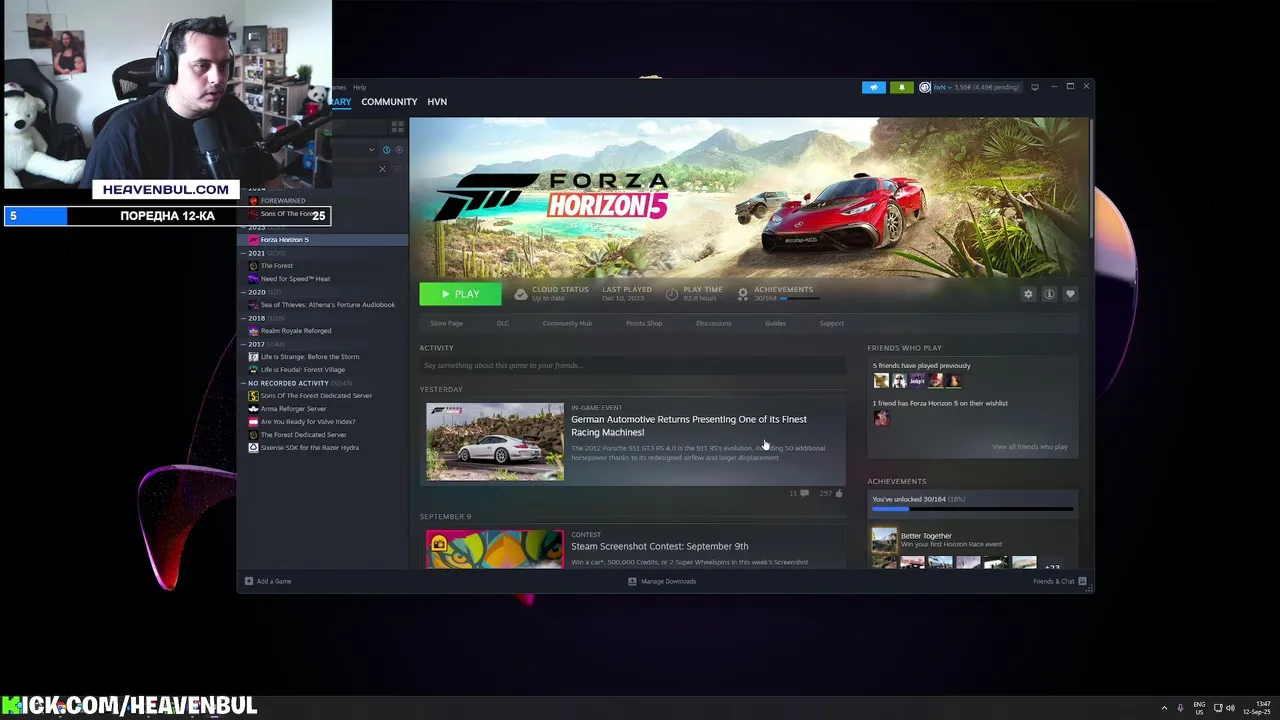Click the cloud status icon
This screenshot has width=1280, height=720.
tap(520, 294)
